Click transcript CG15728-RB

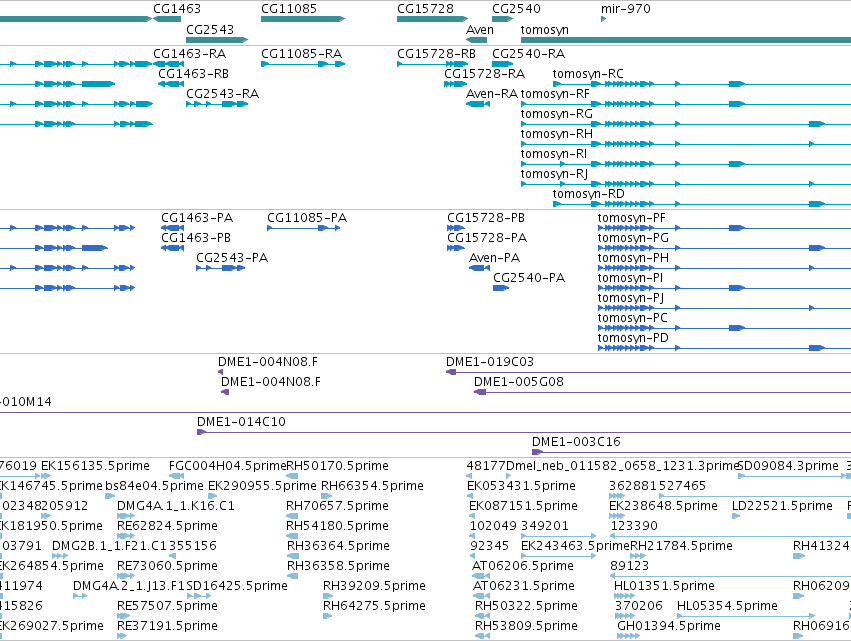point(436,54)
